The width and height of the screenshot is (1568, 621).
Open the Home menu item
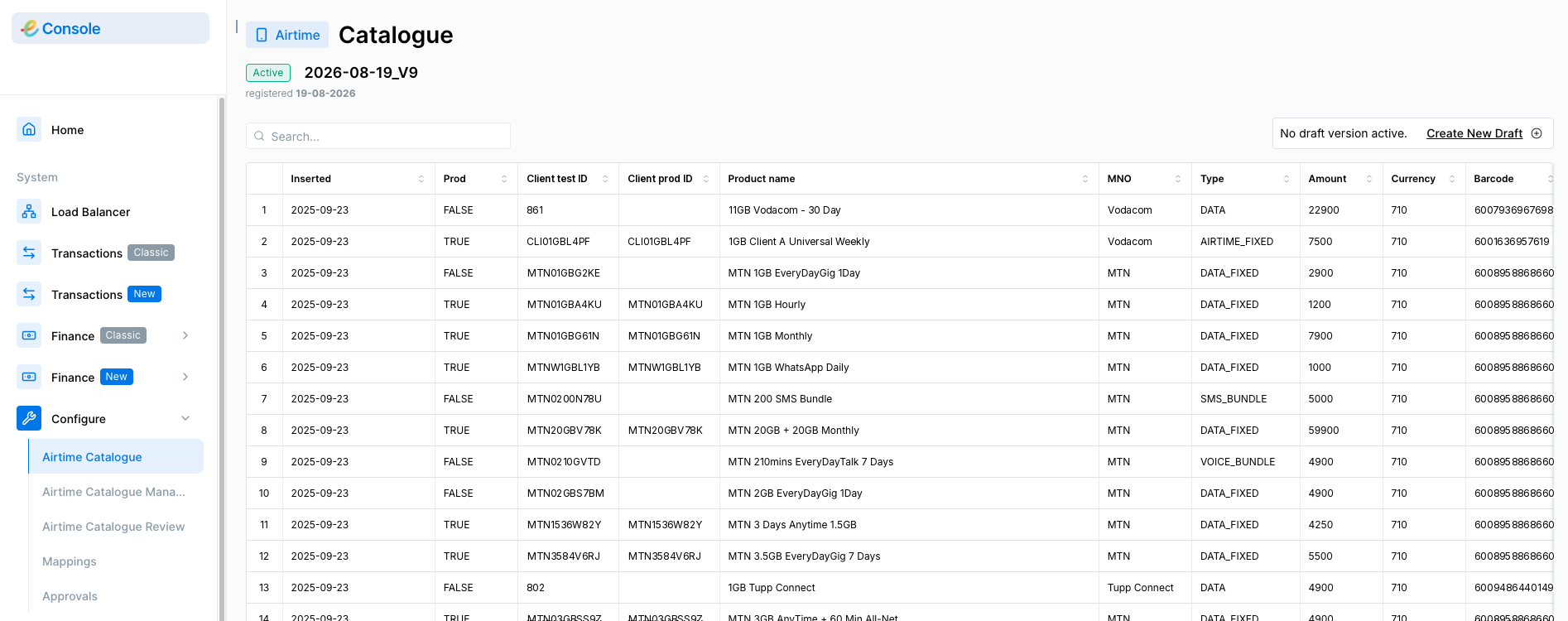pos(67,130)
